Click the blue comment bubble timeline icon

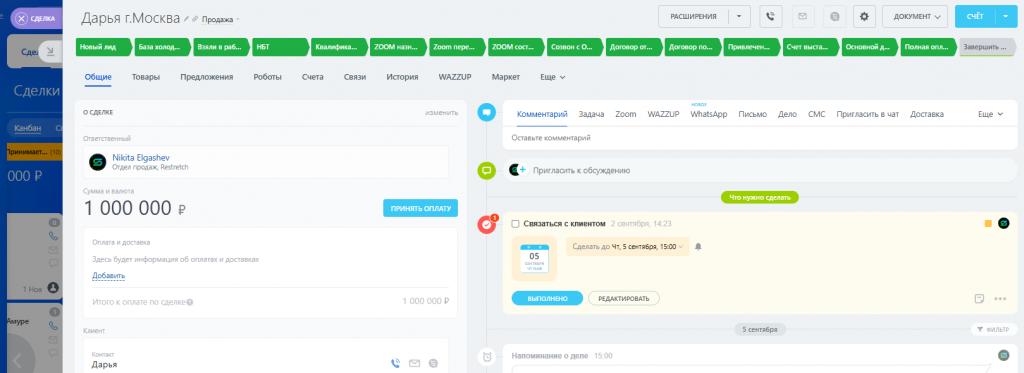[487, 112]
